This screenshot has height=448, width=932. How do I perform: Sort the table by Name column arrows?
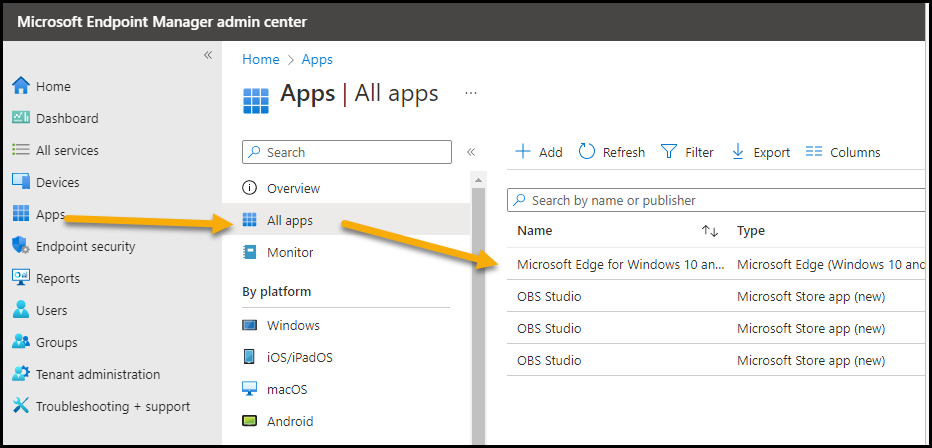[710, 231]
